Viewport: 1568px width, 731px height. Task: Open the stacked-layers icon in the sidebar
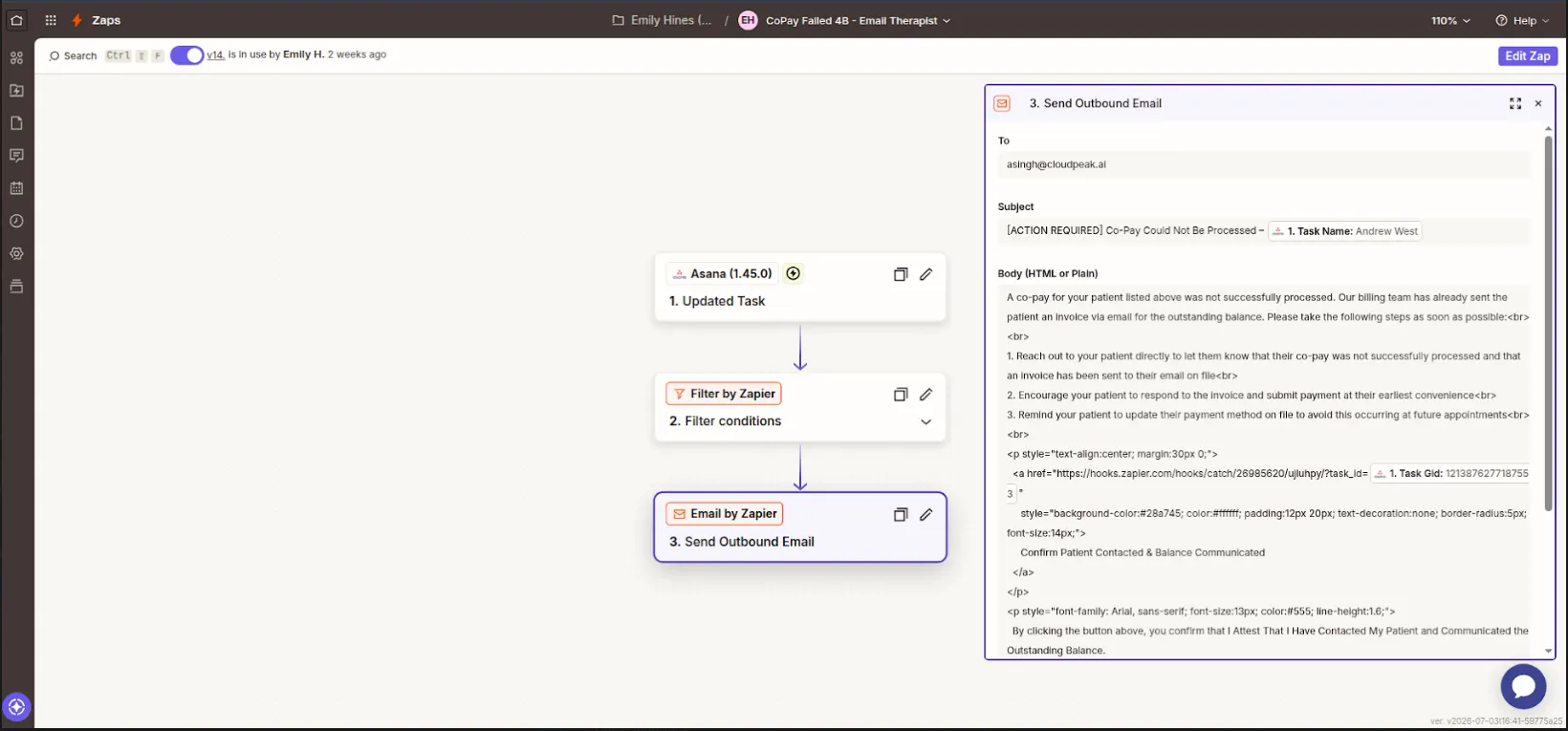pos(16,286)
